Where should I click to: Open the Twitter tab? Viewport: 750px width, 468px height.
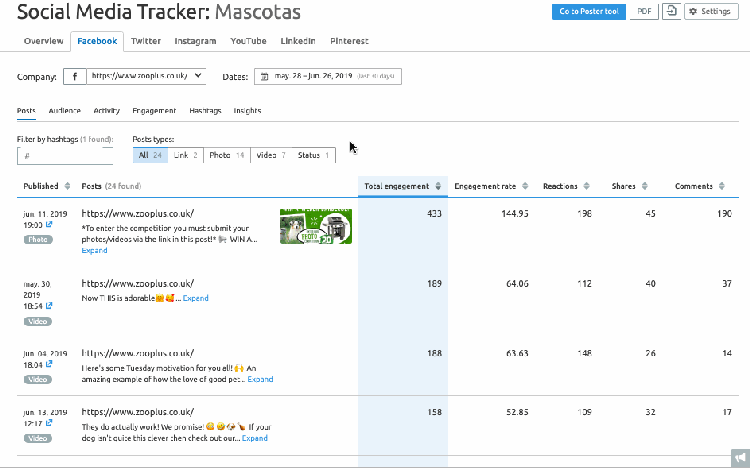pos(146,41)
